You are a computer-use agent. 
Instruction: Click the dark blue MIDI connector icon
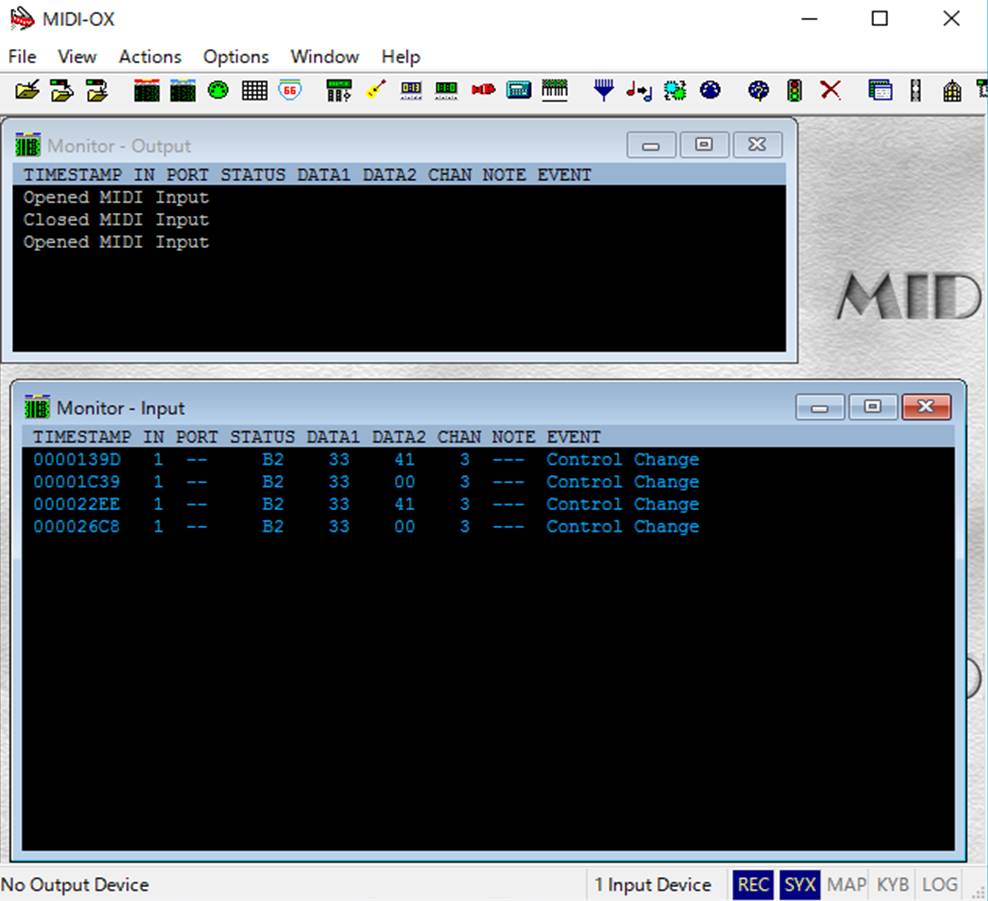(x=710, y=91)
